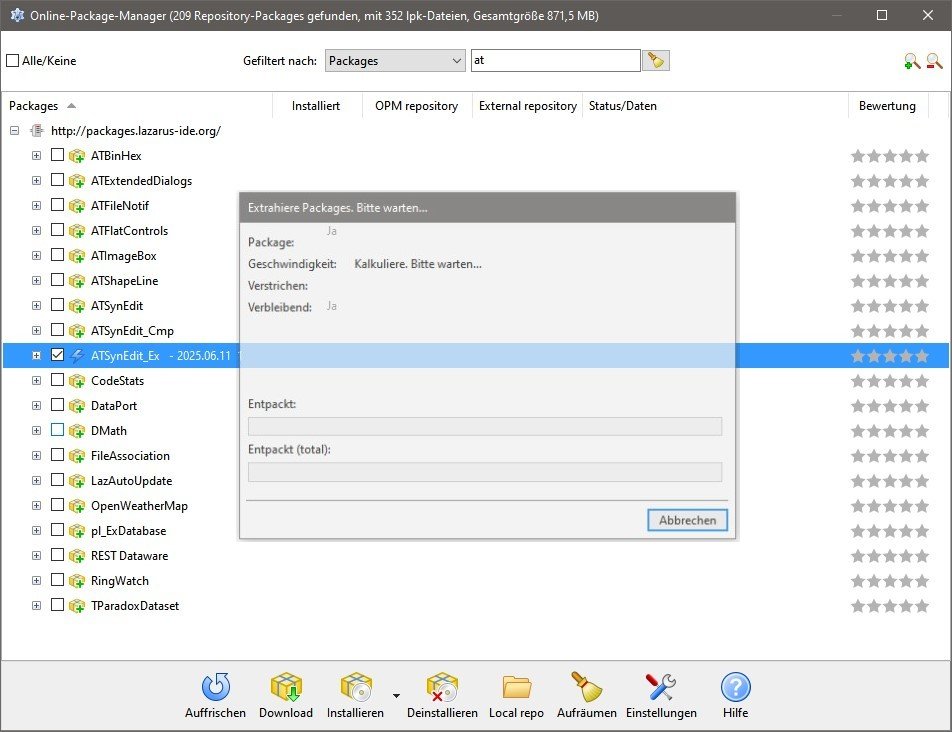The height and width of the screenshot is (732, 952).
Task: Open the Installieren dropdown arrow
Action: (x=396, y=696)
